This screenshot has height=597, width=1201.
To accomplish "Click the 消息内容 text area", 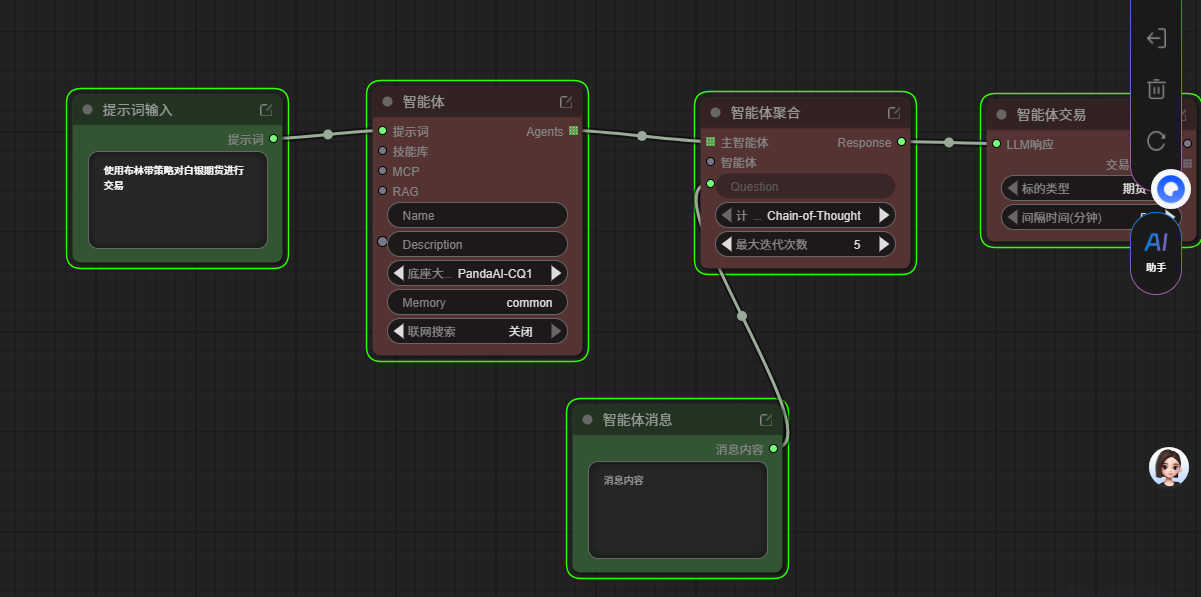I will click(677, 510).
